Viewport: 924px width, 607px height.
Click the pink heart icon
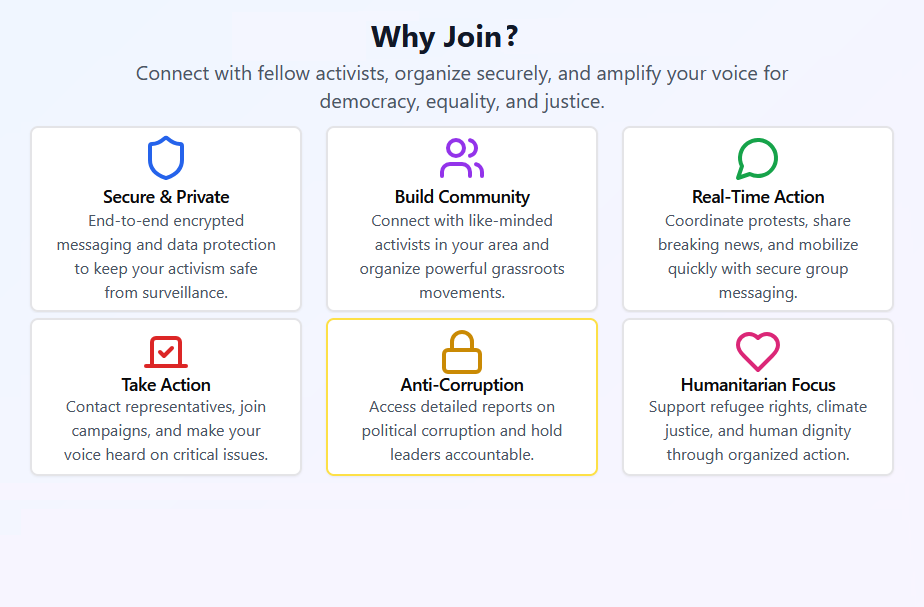click(x=757, y=351)
